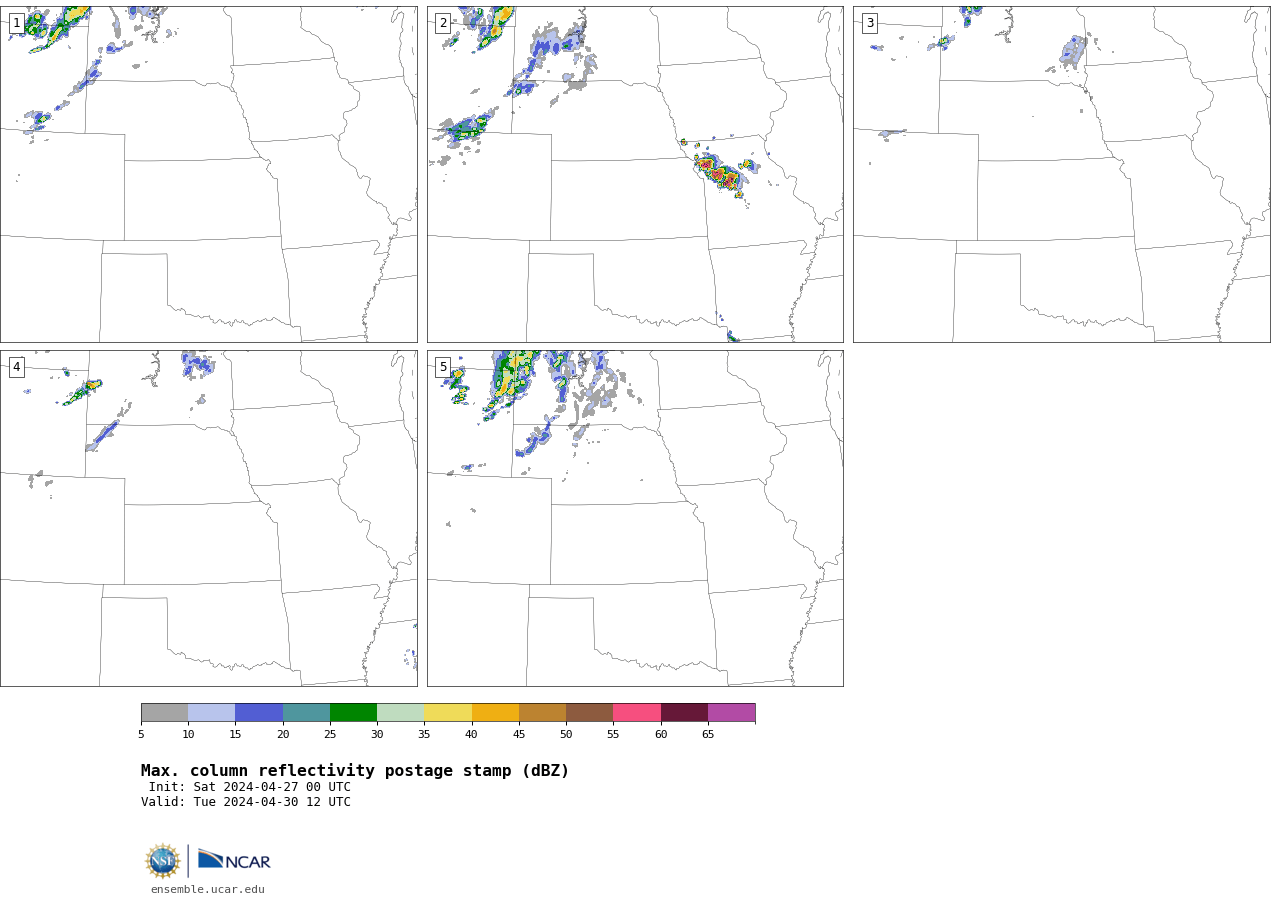Click the member number 5 label box
The image size is (1280, 901).
click(x=443, y=367)
